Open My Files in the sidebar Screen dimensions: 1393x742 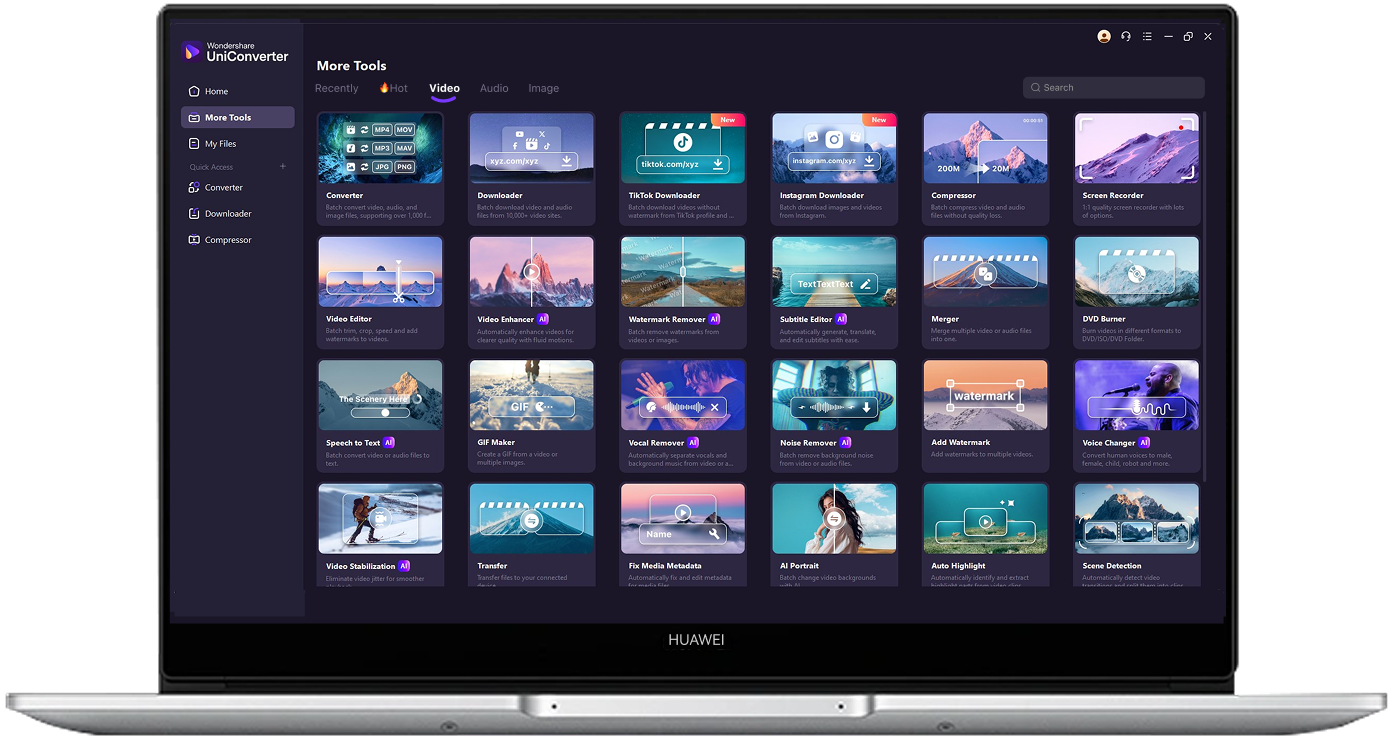point(238,143)
